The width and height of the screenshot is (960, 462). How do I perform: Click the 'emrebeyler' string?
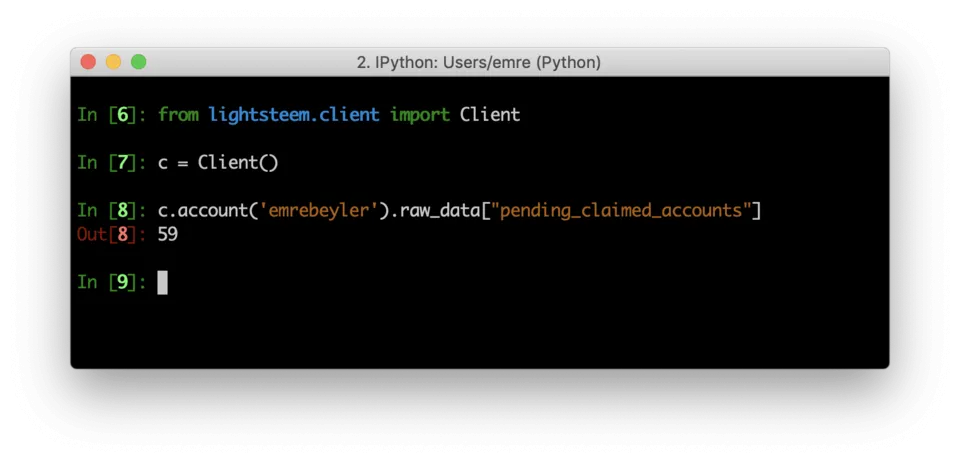[319, 211]
